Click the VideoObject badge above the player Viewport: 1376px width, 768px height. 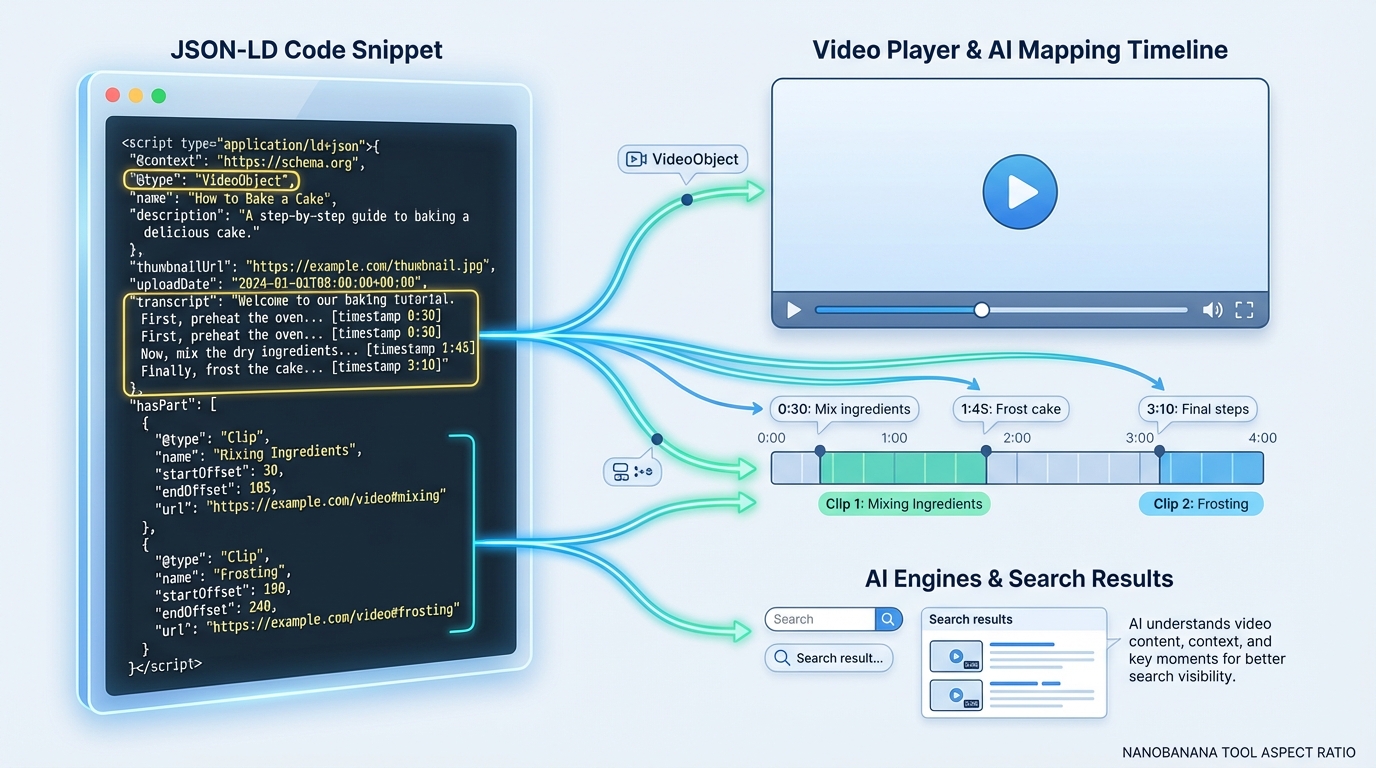tap(683, 159)
